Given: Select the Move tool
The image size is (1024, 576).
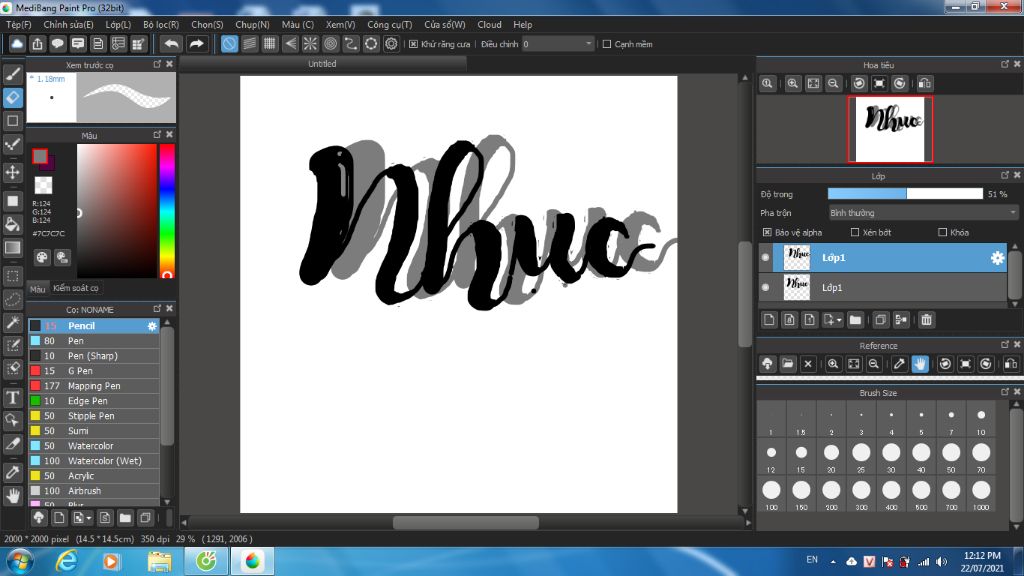Looking at the screenshot, I should coord(12,172).
